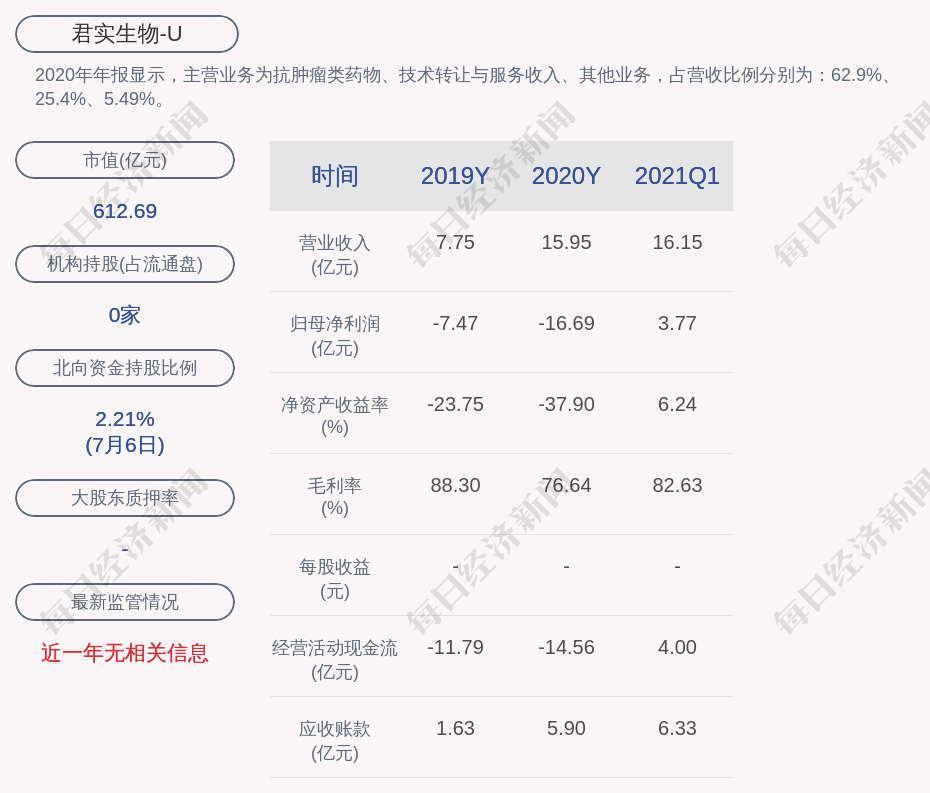
Task: Click the 君实生物-U company name pill
Action: (x=127, y=34)
